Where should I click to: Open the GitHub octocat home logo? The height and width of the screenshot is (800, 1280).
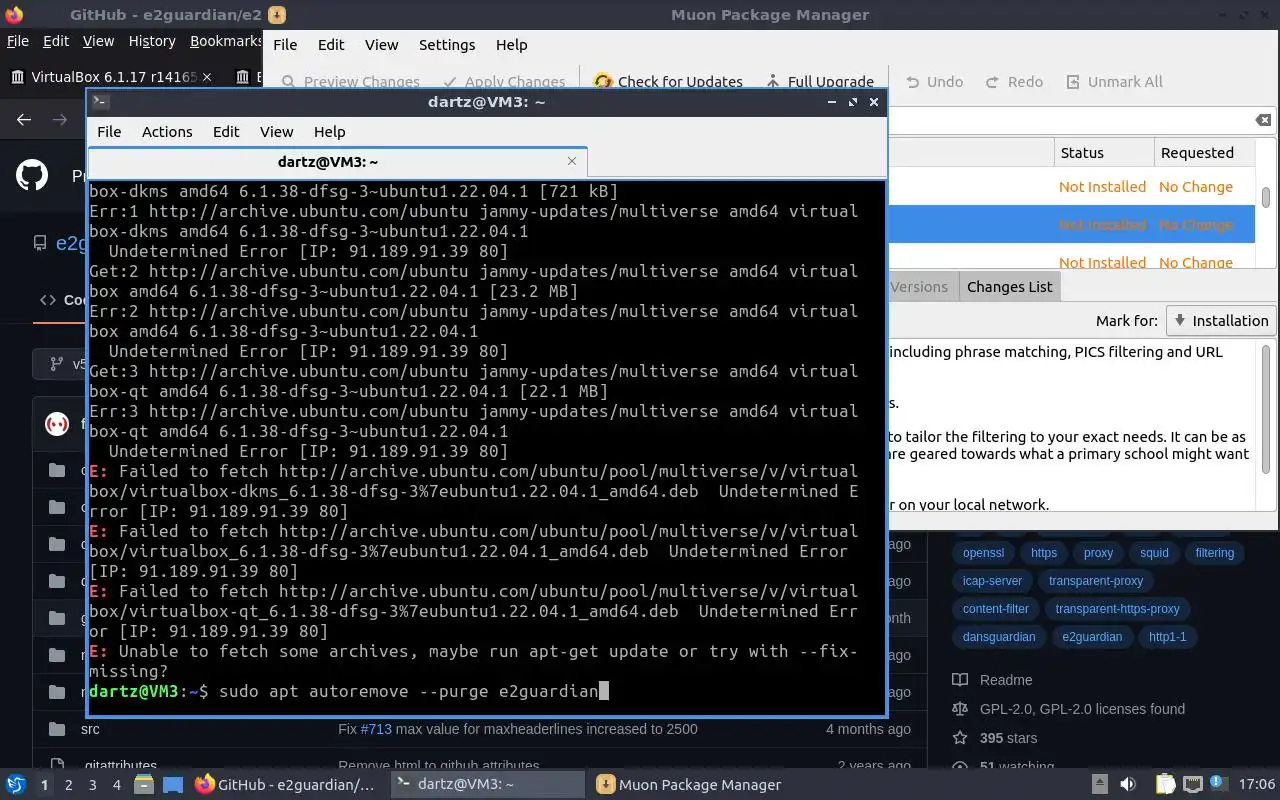click(x=32, y=176)
